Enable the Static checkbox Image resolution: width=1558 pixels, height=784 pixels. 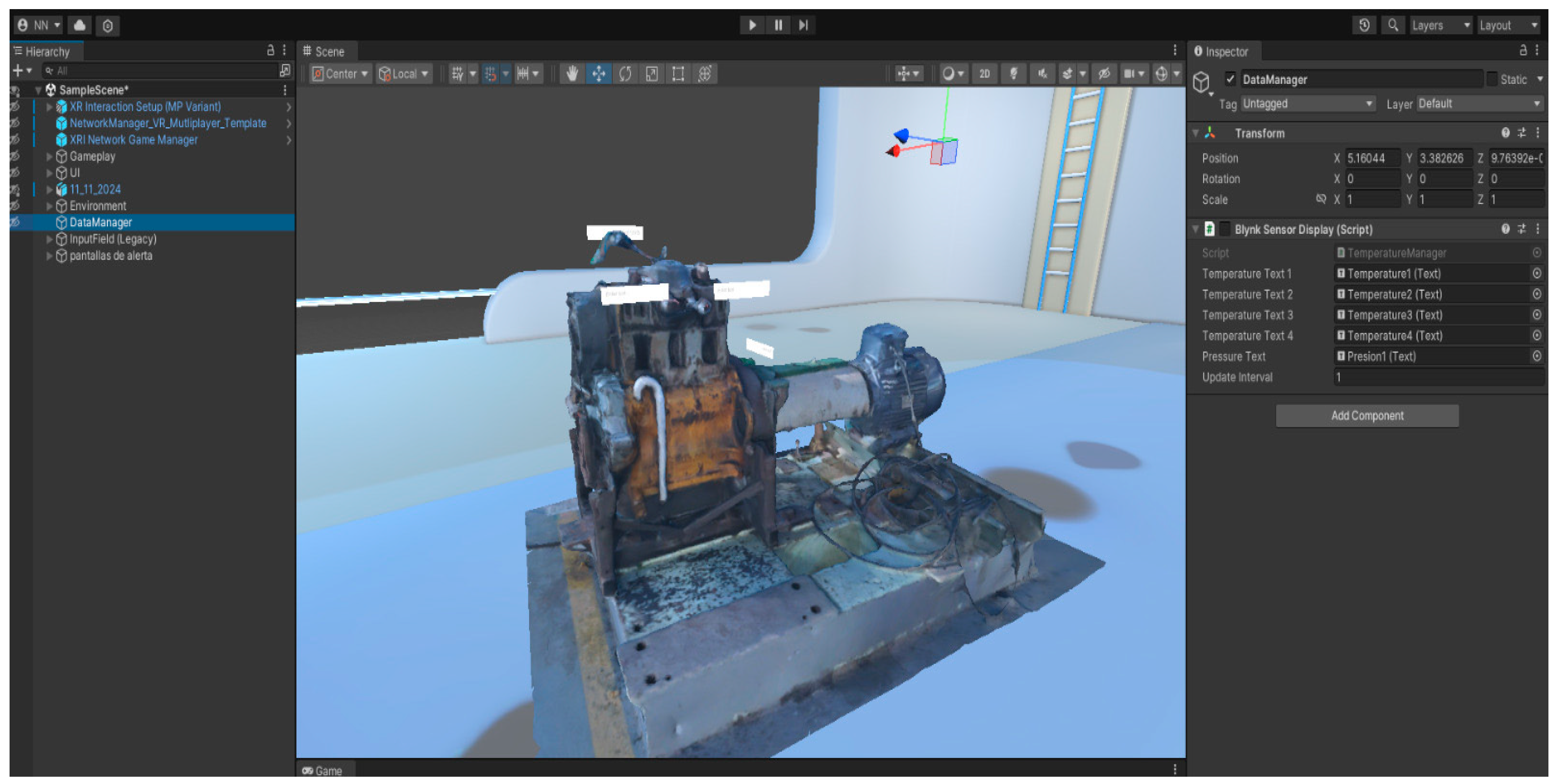[1491, 79]
